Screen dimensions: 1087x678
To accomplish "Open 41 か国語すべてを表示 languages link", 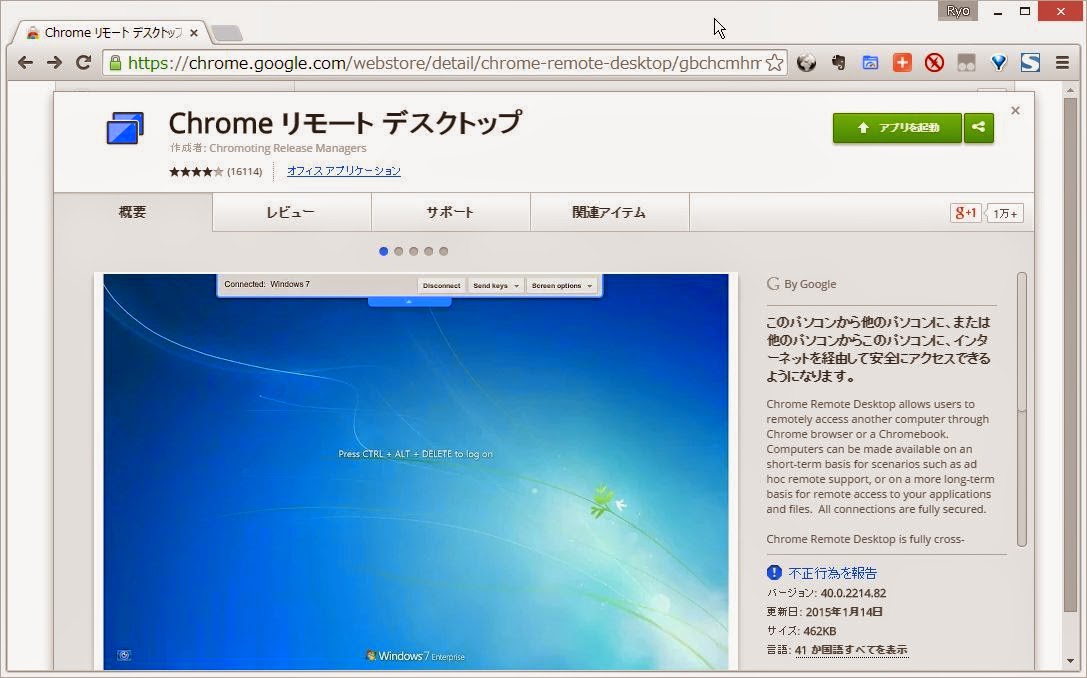I will (851, 650).
